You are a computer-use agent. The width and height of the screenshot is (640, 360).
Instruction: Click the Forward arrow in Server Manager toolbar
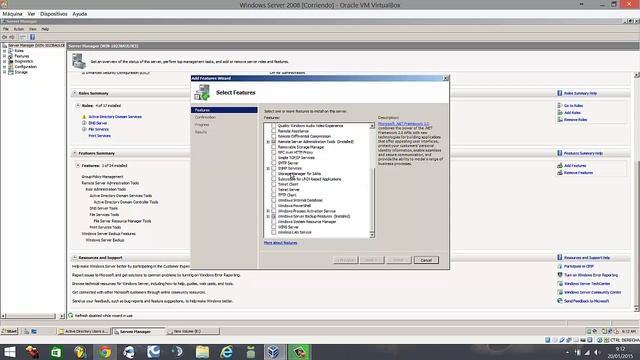click(12, 37)
